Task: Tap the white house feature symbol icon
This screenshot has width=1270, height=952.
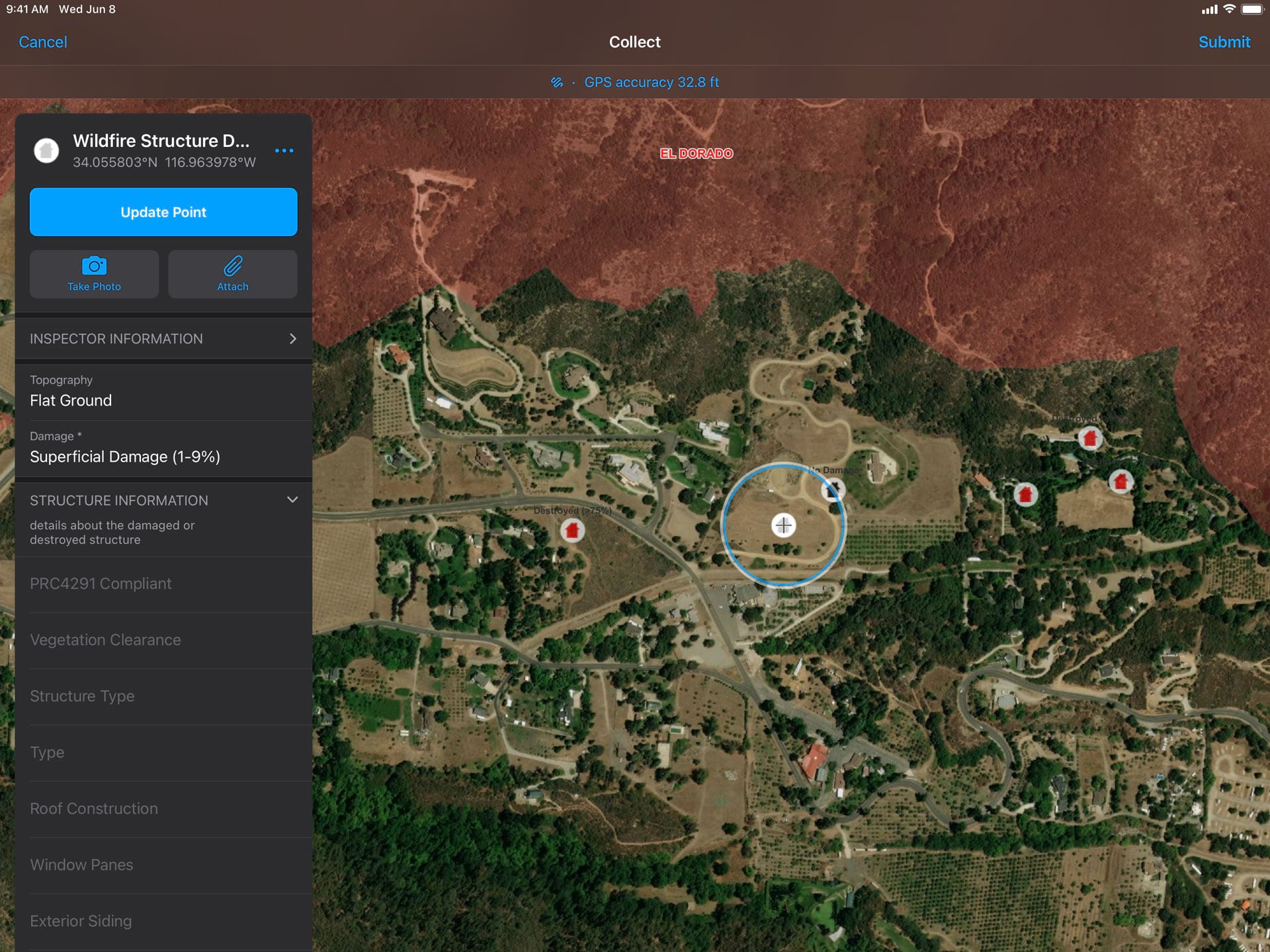Action: tap(46, 151)
